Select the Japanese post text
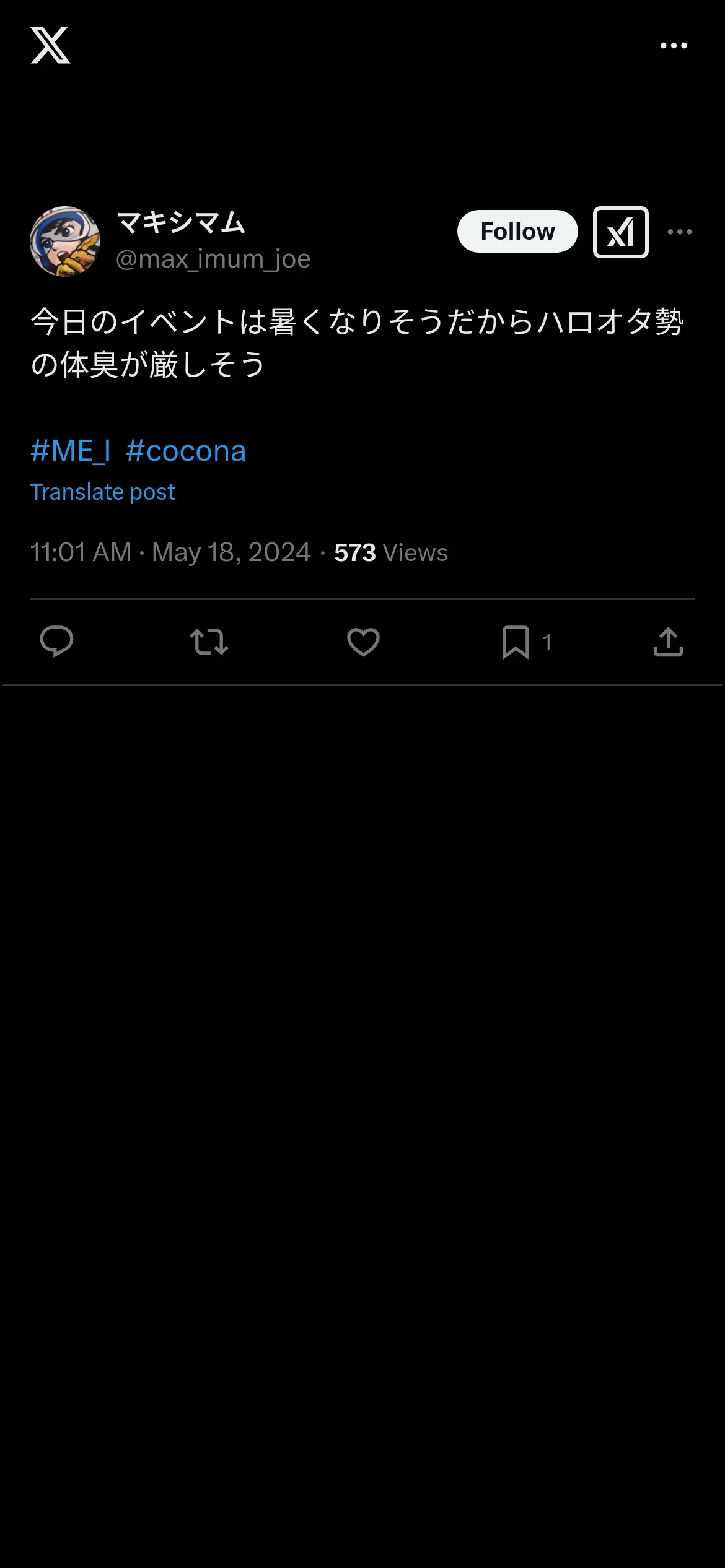Image resolution: width=725 pixels, height=1568 pixels. [356, 342]
